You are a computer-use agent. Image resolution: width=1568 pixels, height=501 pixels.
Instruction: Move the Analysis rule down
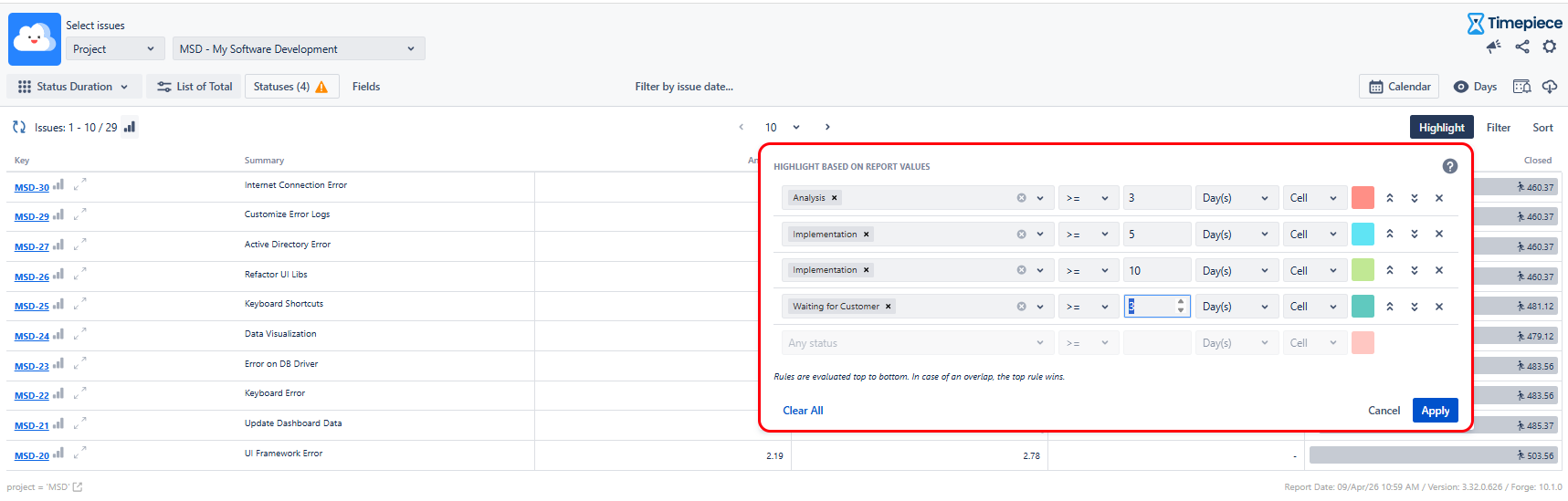[x=1415, y=198]
